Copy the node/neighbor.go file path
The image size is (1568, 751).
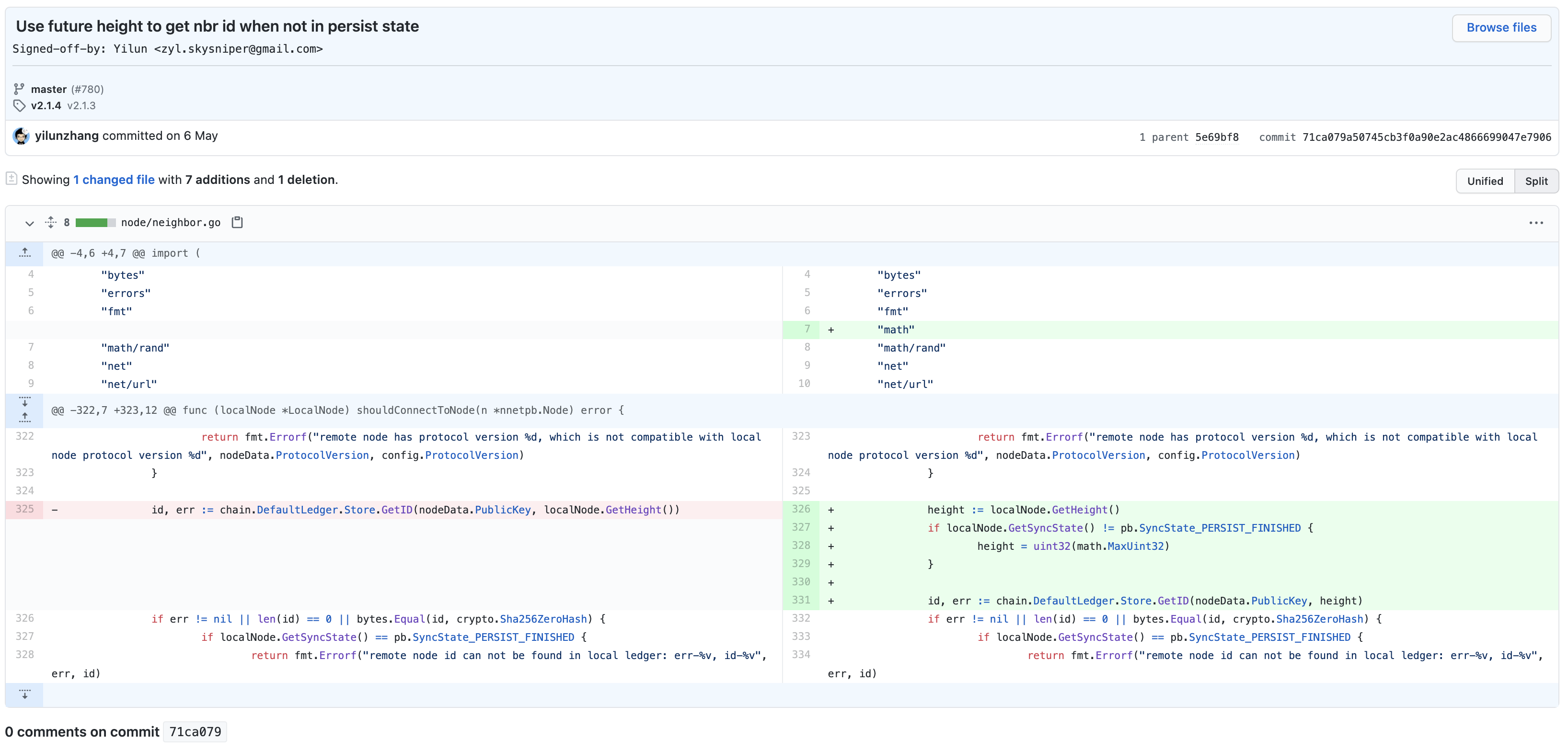point(237,223)
